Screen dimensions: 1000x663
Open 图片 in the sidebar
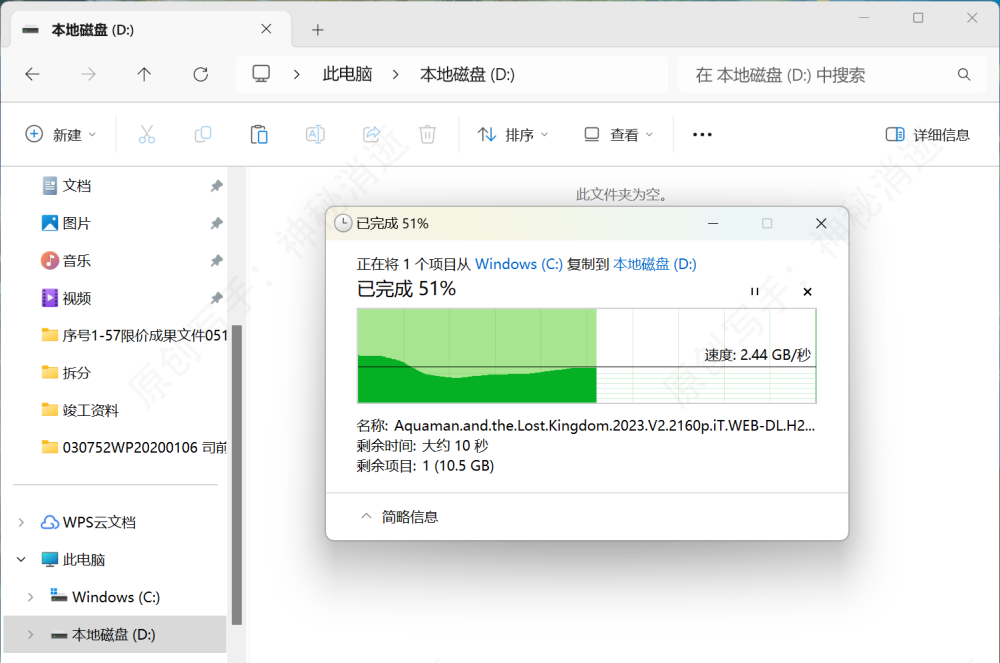coord(67,223)
